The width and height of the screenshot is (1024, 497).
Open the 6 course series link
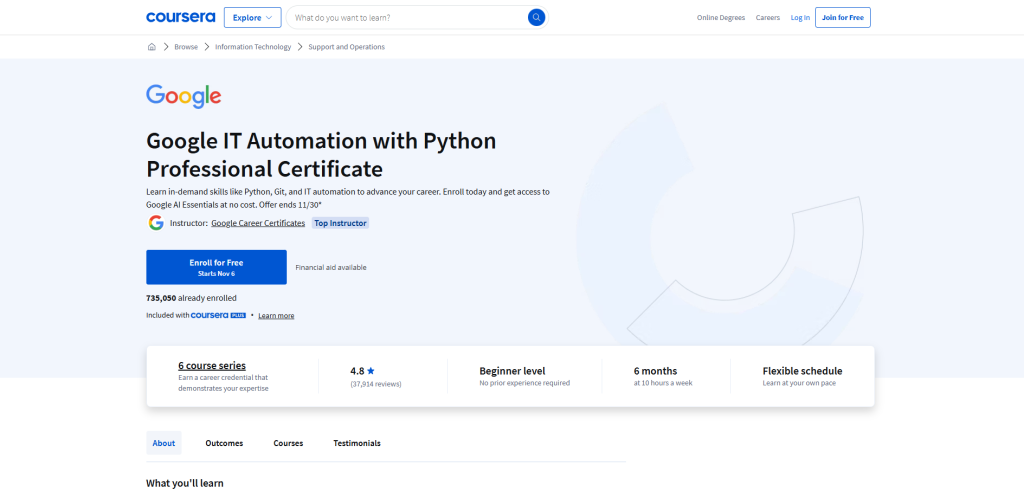tap(212, 366)
